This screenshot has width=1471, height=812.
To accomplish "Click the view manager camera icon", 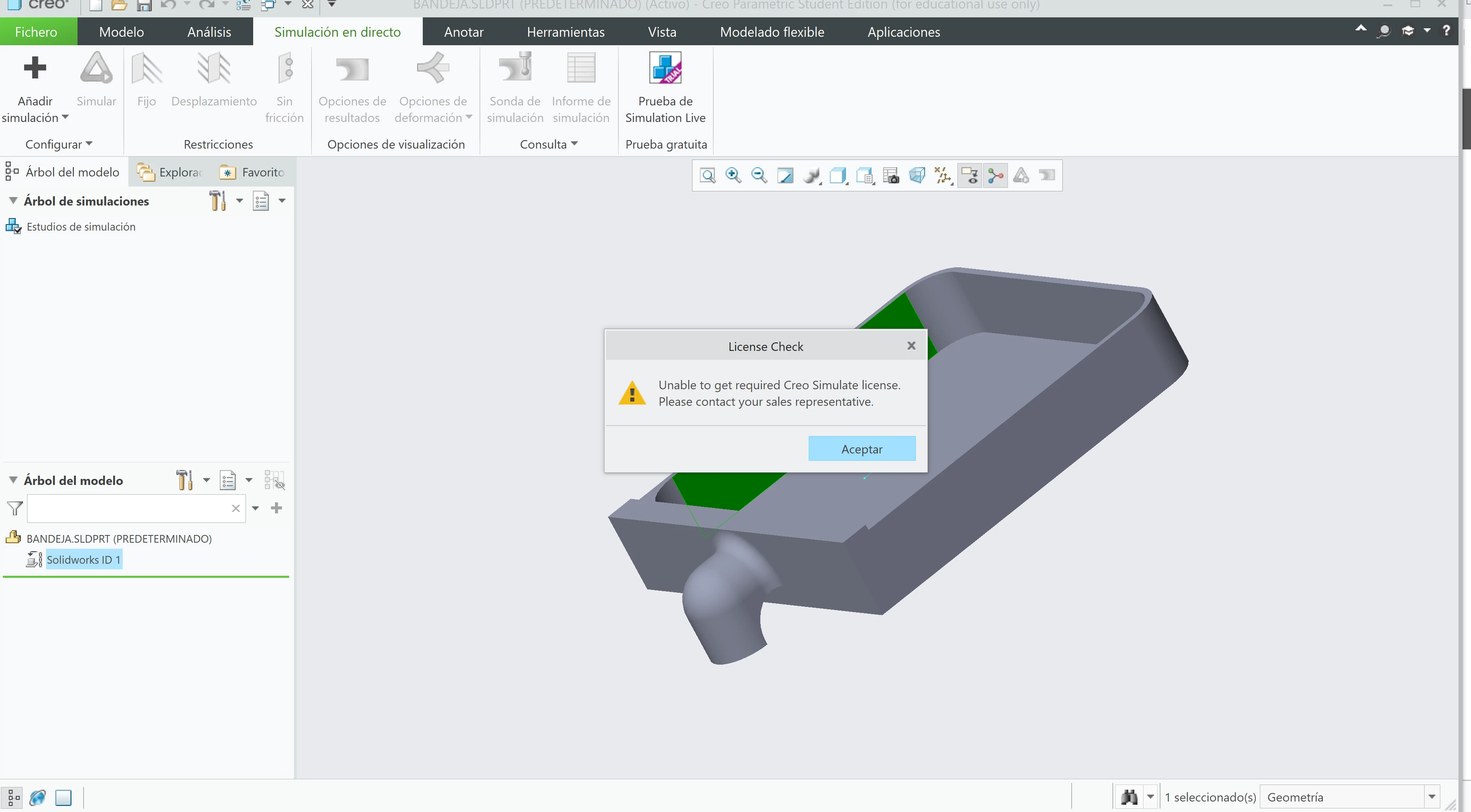I will 891,175.
